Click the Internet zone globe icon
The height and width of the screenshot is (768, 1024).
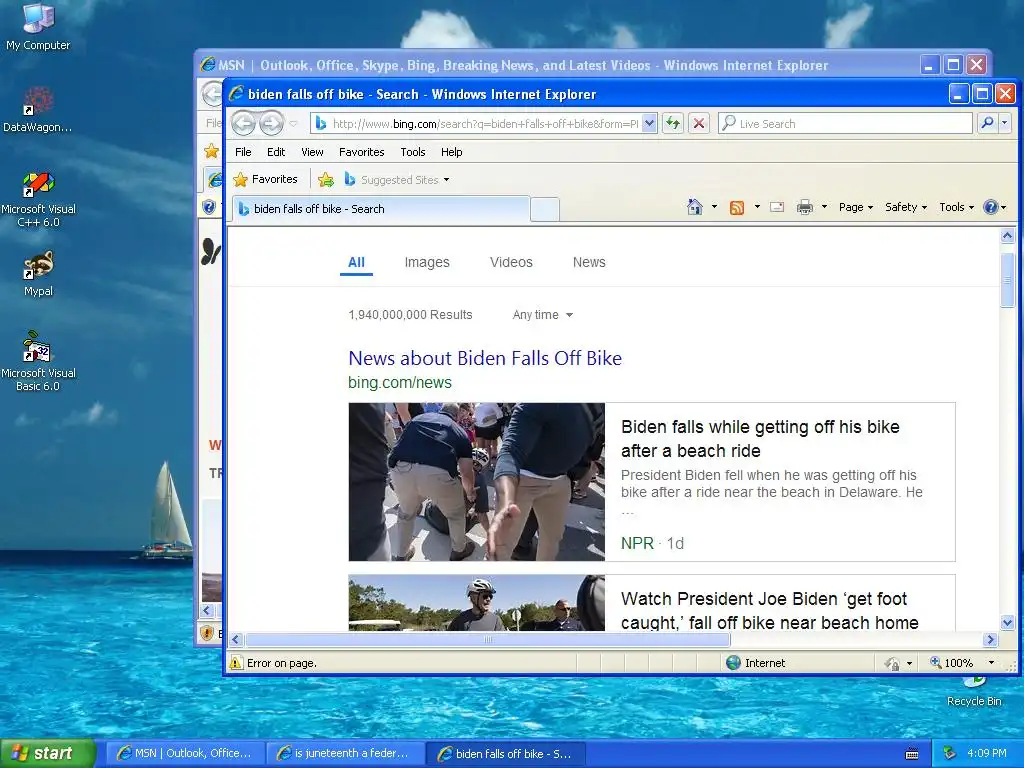pyautogui.click(x=733, y=663)
